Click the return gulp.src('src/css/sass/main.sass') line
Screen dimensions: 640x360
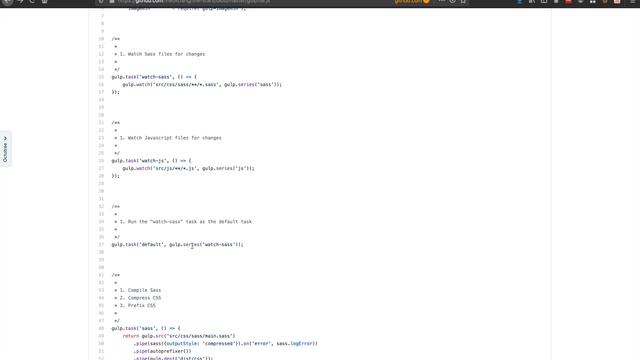point(179,336)
